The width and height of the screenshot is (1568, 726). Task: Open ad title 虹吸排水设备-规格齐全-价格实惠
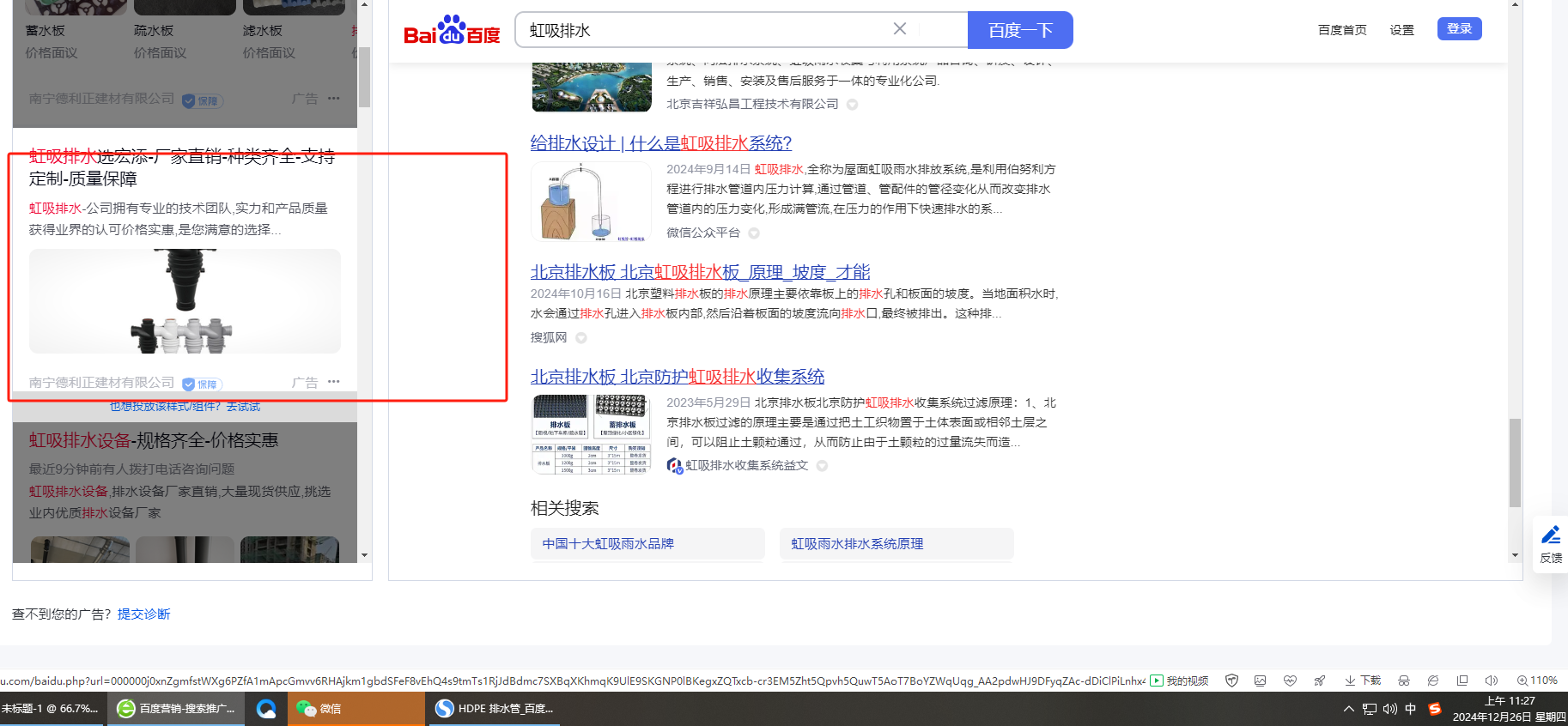coord(154,440)
